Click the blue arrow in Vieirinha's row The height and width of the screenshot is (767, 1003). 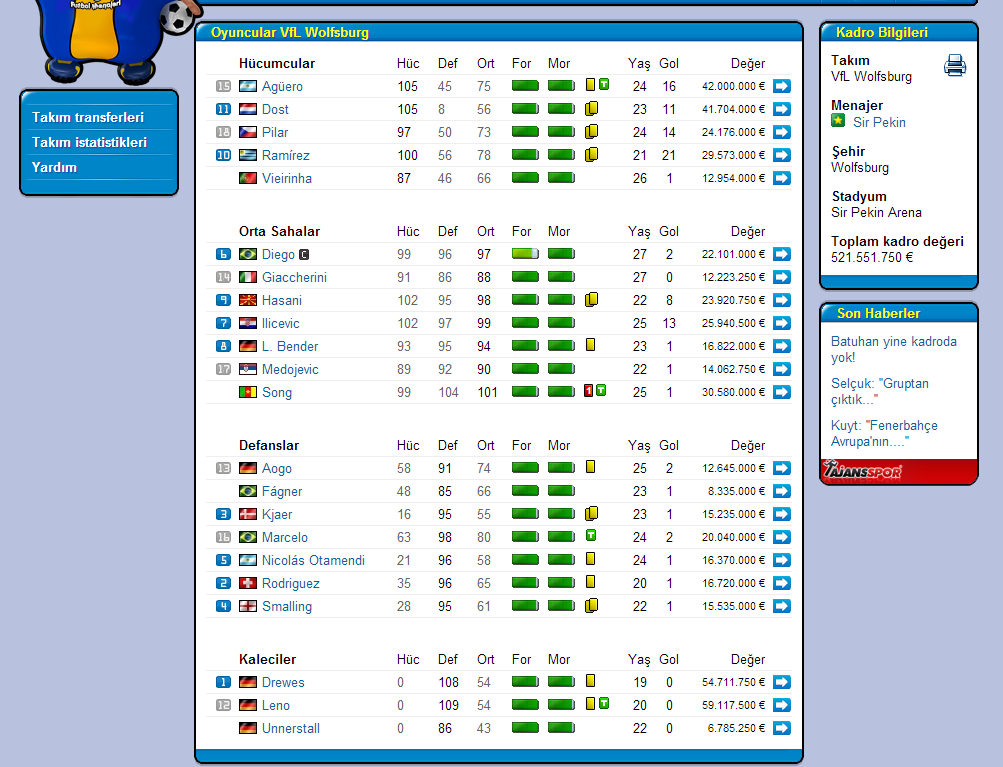782,178
